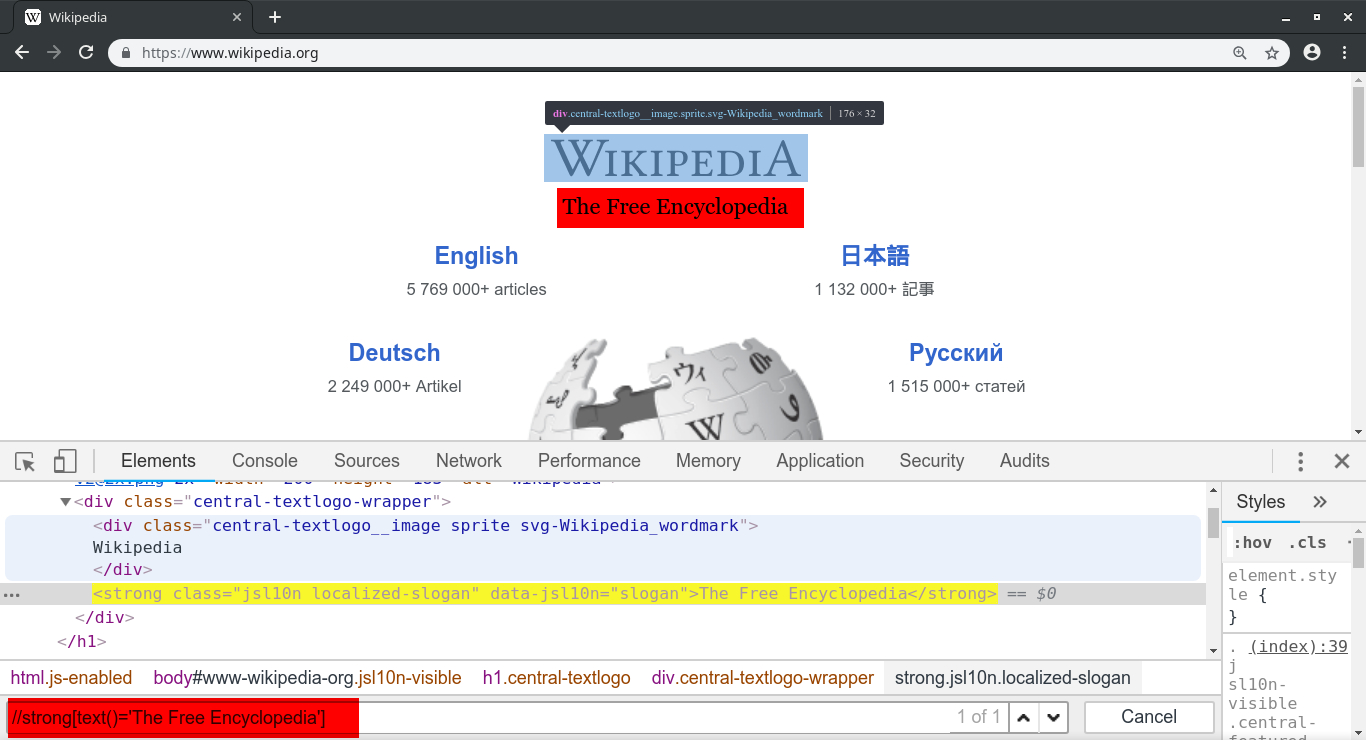
Task: Select the highlighted strong localized-slogan node
Action: [545, 594]
